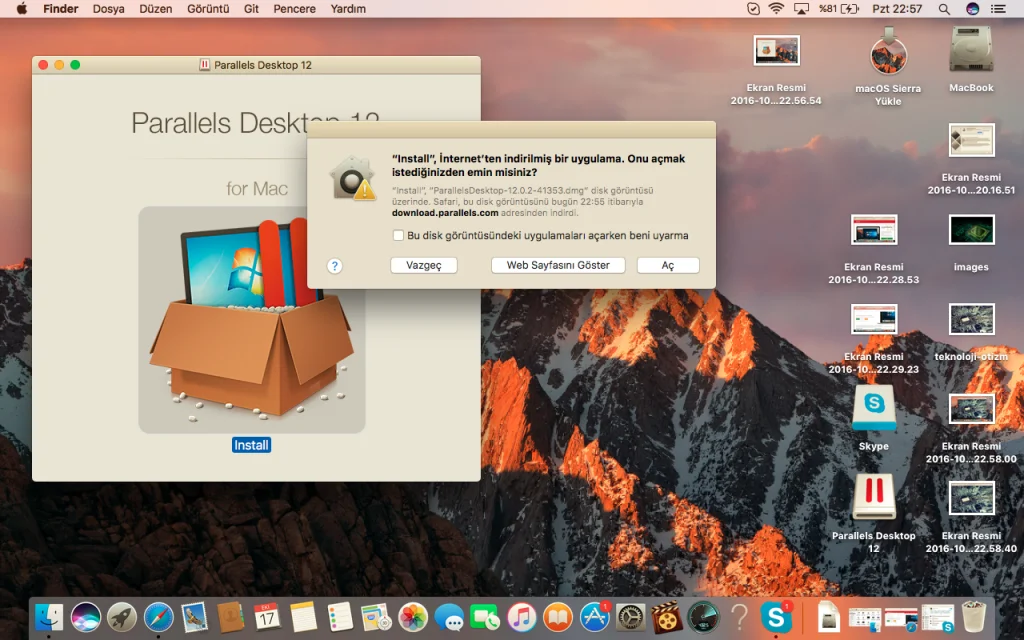This screenshot has height=640, width=1024.
Task: Open the MacBook drive icon on desktop
Action: tap(971, 50)
